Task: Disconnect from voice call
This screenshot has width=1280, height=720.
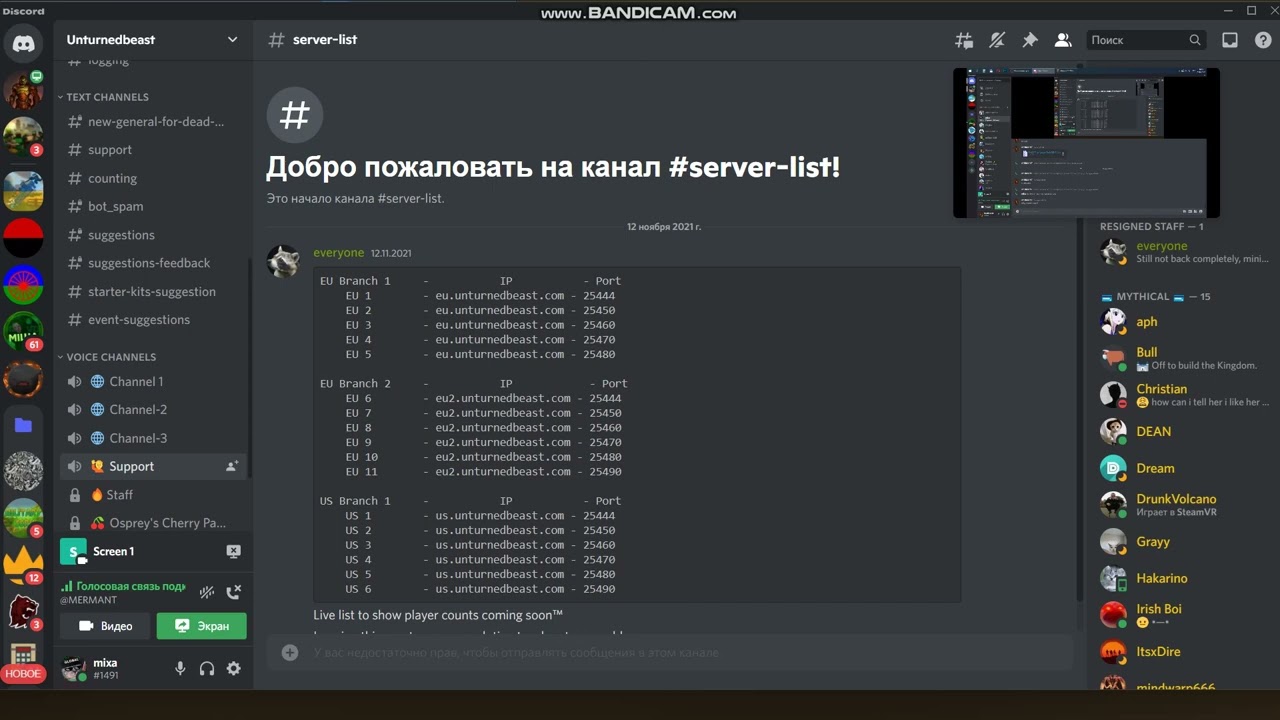Action: click(x=233, y=592)
